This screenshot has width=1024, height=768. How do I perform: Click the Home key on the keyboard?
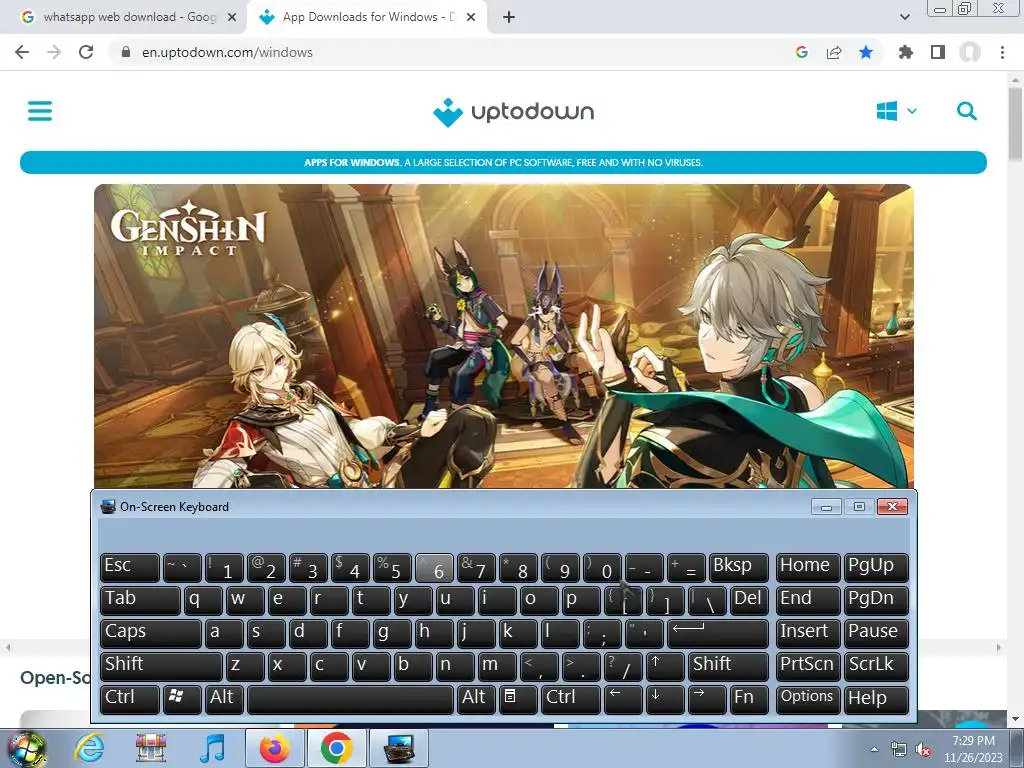(x=808, y=568)
